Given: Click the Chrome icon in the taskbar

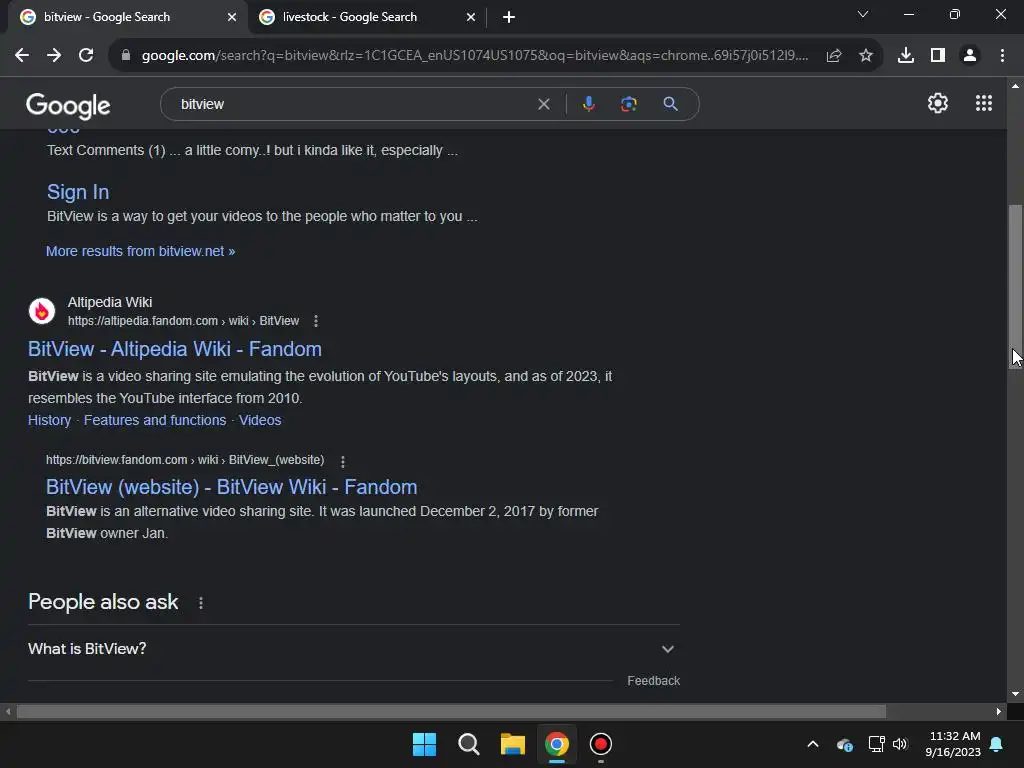Looking at the screenshot, I should click(557, 744).
